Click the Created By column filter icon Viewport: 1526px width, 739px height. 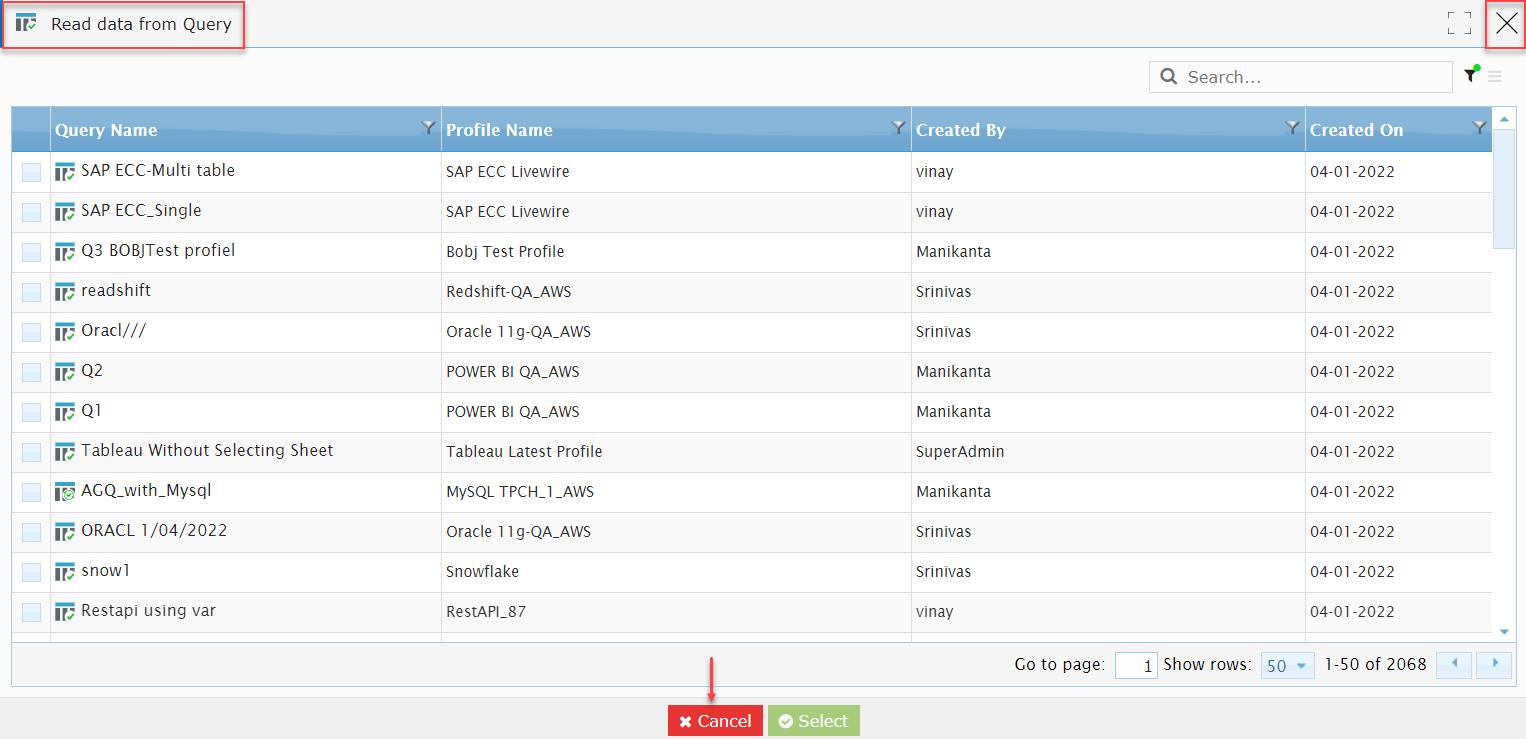click(1292, 127)
